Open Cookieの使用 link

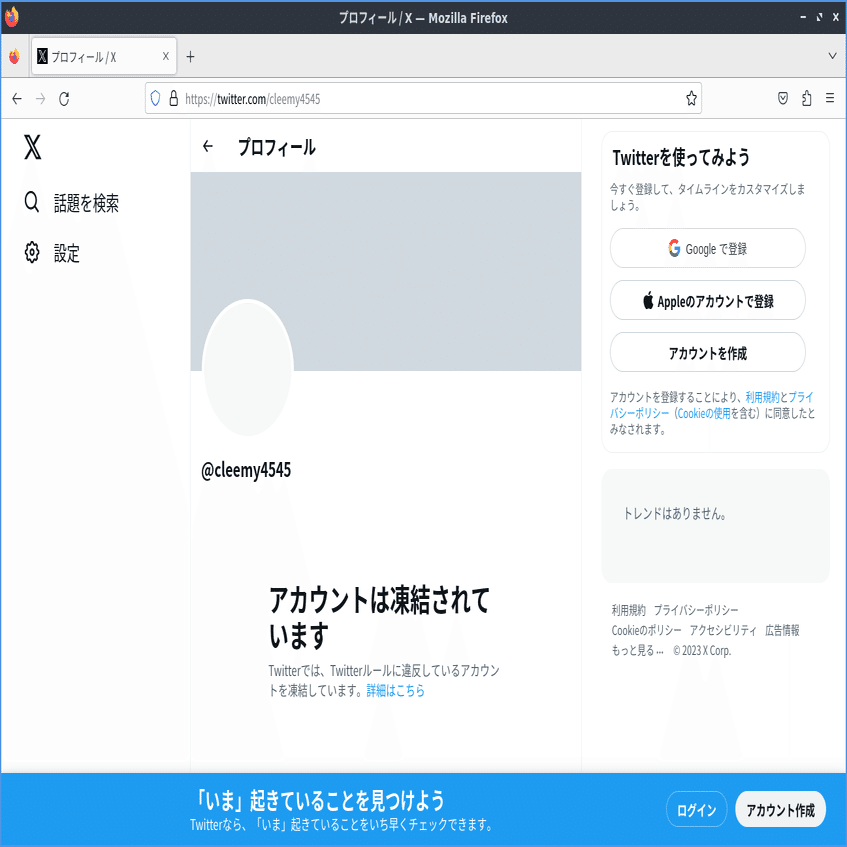[x=704, y=413]
